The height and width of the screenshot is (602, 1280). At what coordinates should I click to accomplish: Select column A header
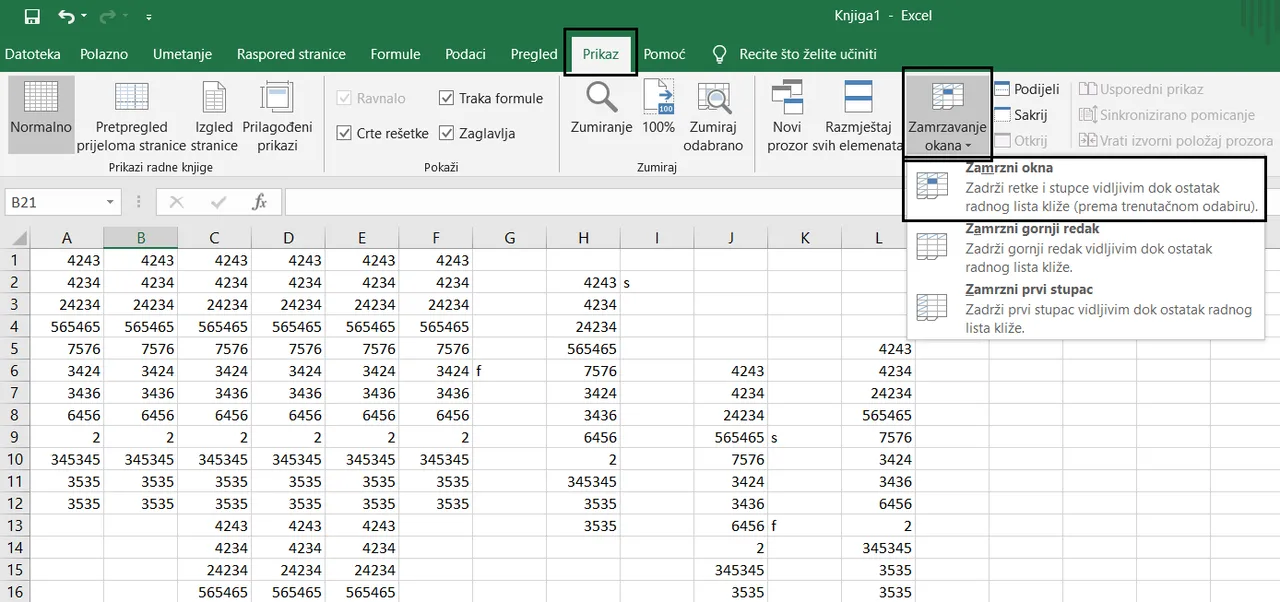[x=67, y=238]
